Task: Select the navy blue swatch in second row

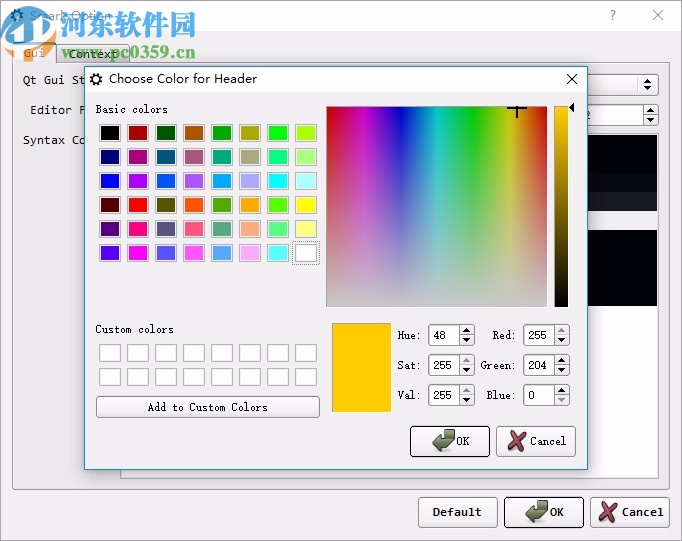Action: [110, 157]
